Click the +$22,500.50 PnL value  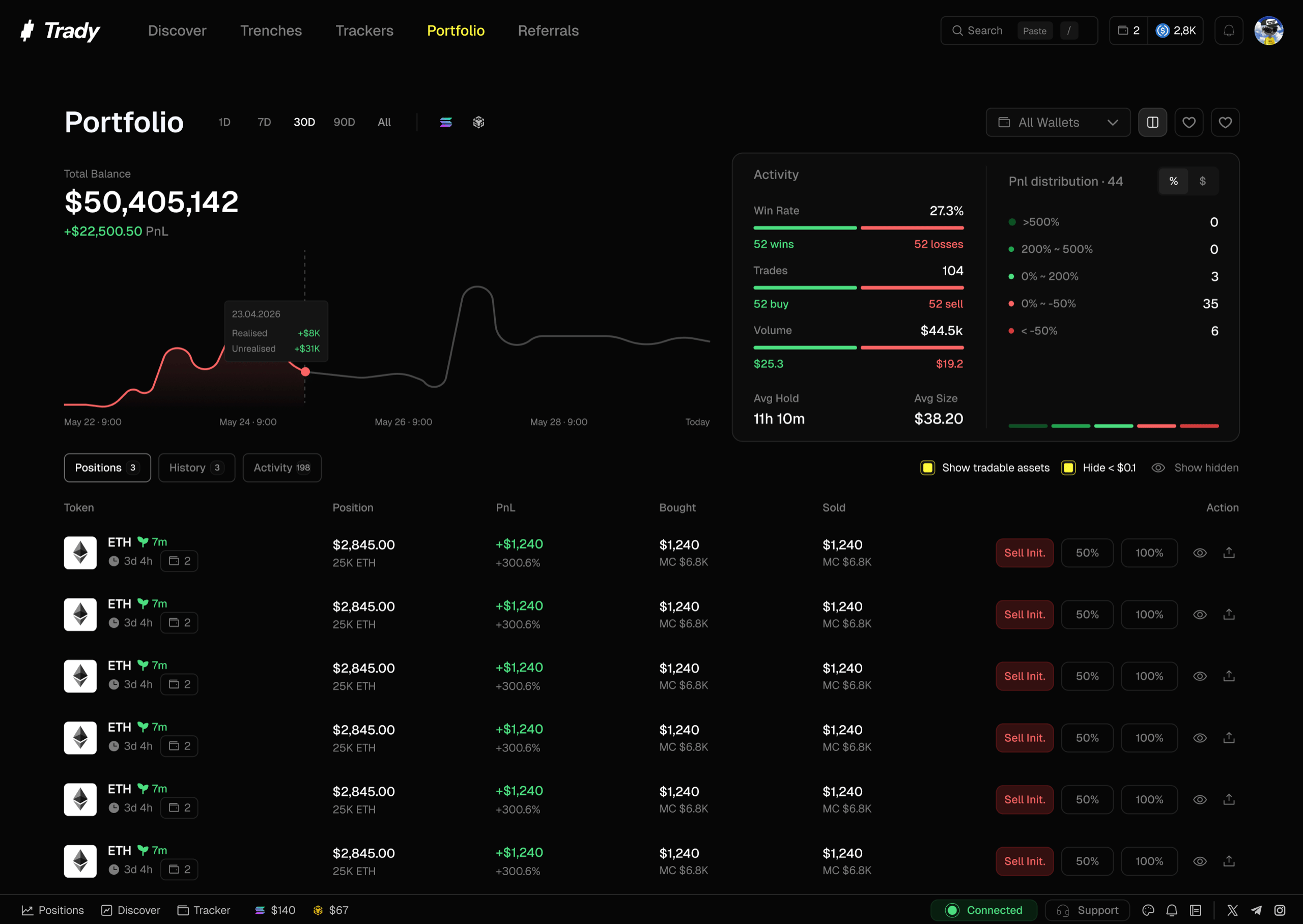(103, 231)
